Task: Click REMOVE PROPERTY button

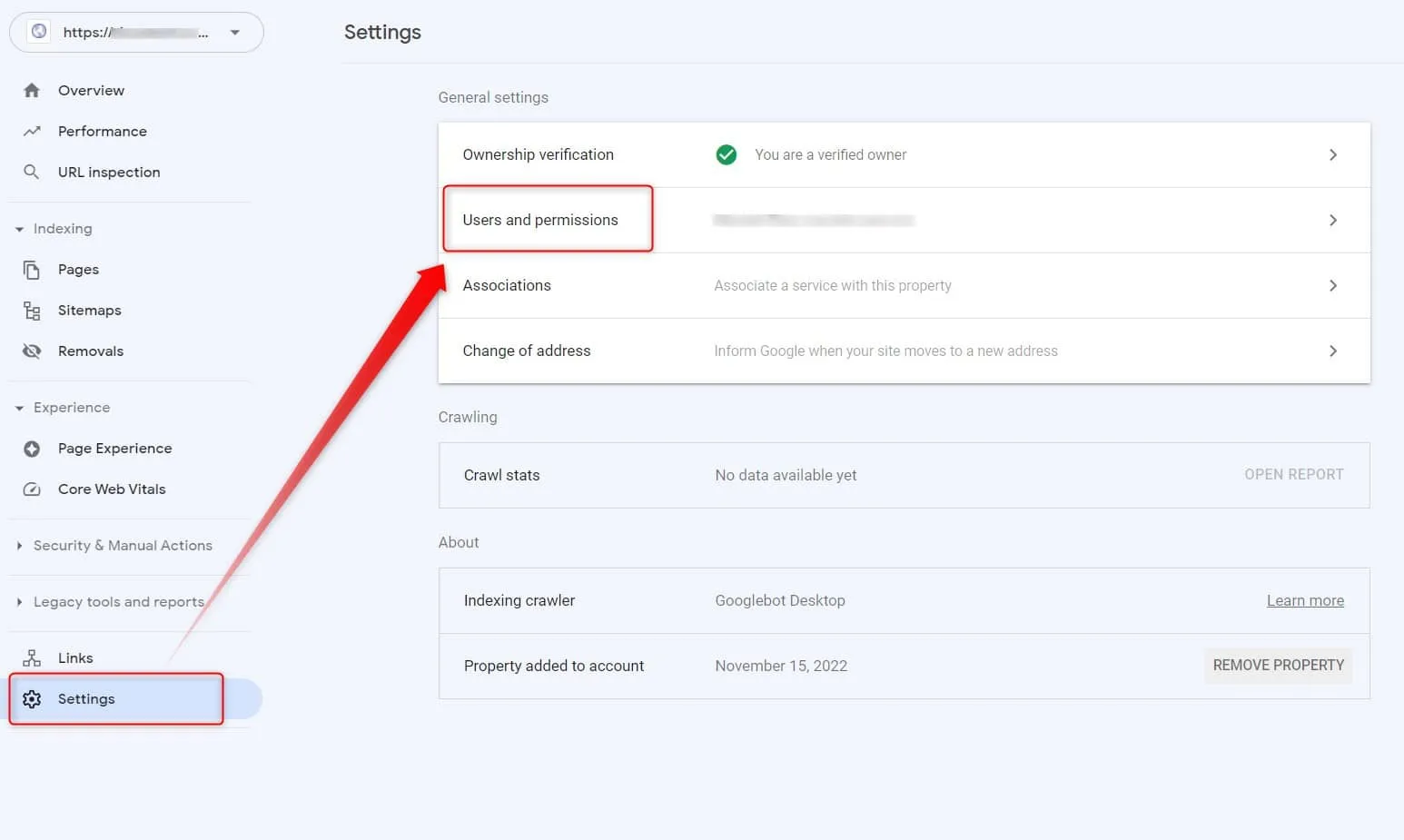Action: coord(1278,666)
